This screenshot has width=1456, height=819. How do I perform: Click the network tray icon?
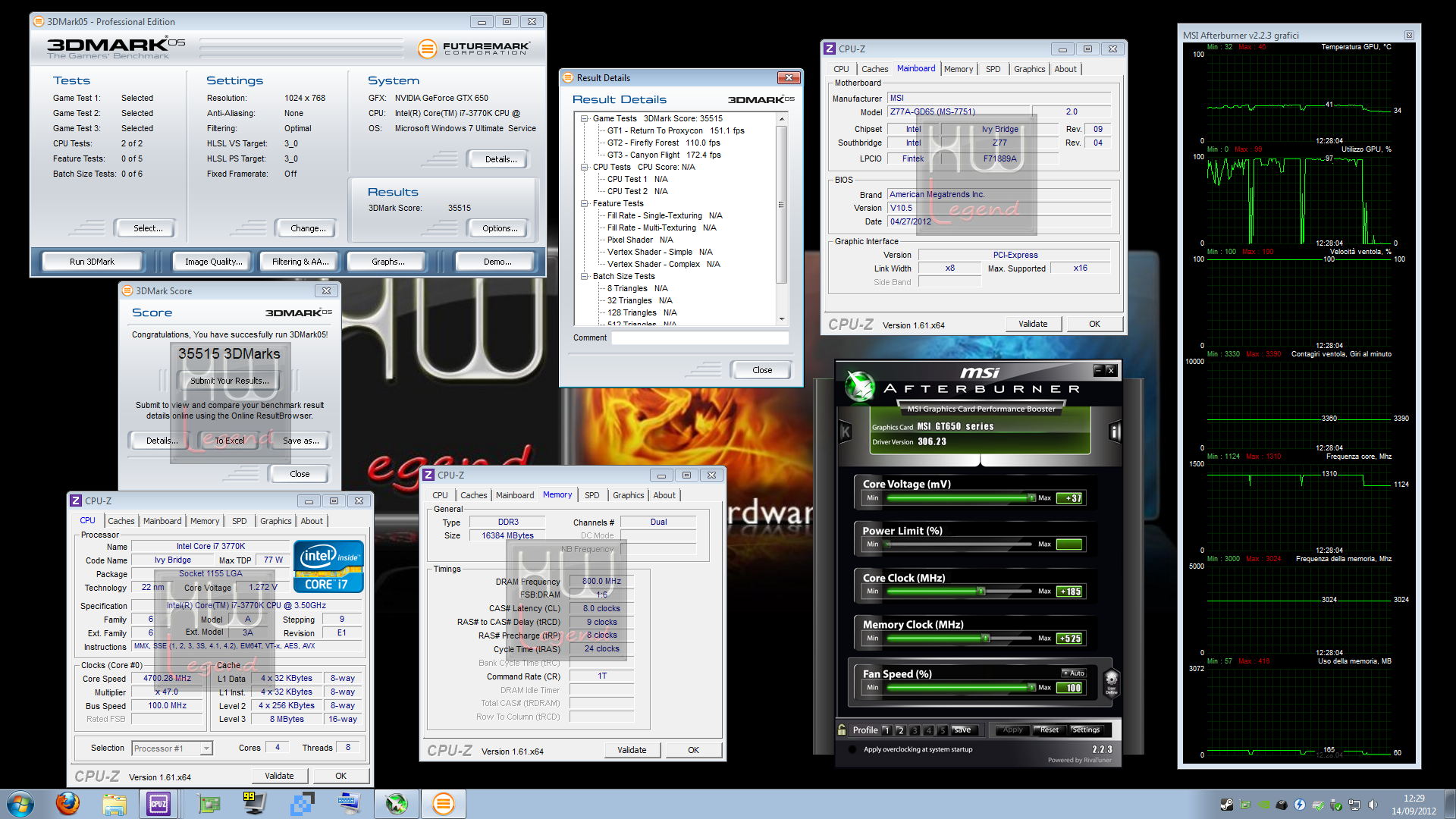1354,805
